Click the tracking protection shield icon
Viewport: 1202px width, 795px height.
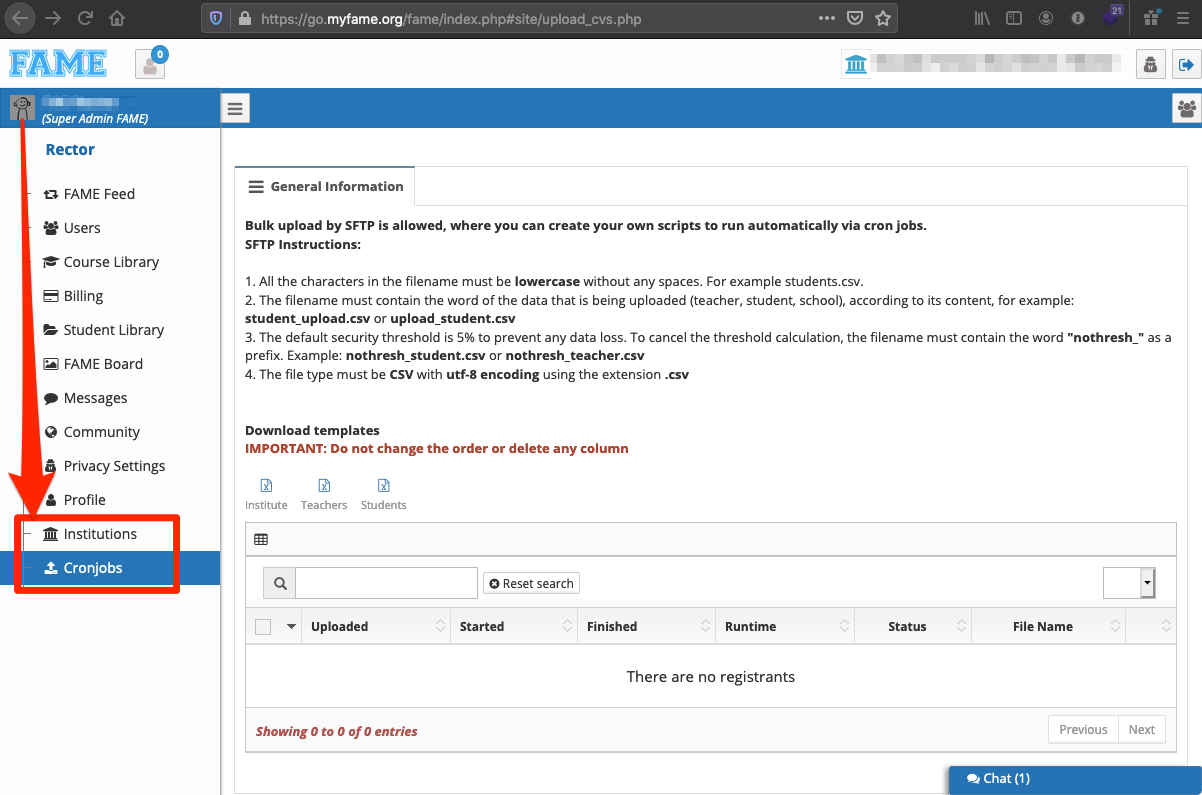(216, 18)
